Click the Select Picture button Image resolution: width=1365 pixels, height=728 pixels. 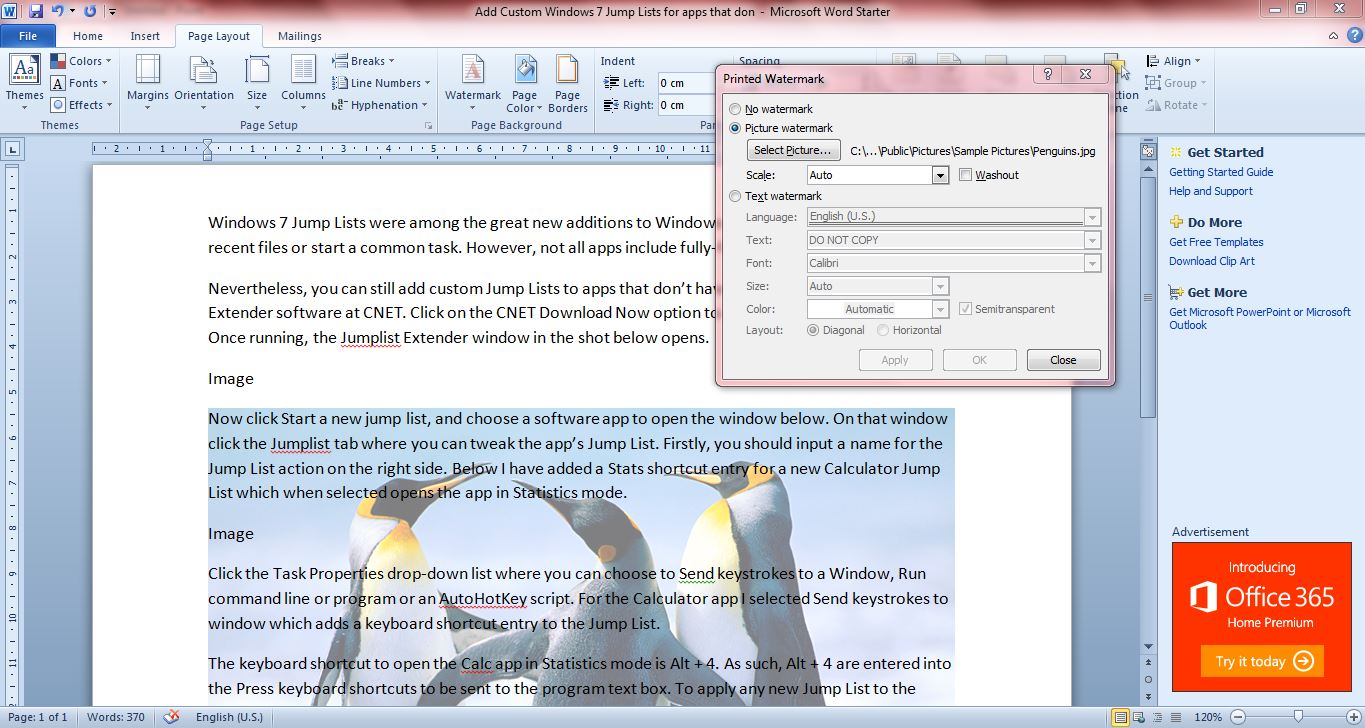[x=793, y=149]
